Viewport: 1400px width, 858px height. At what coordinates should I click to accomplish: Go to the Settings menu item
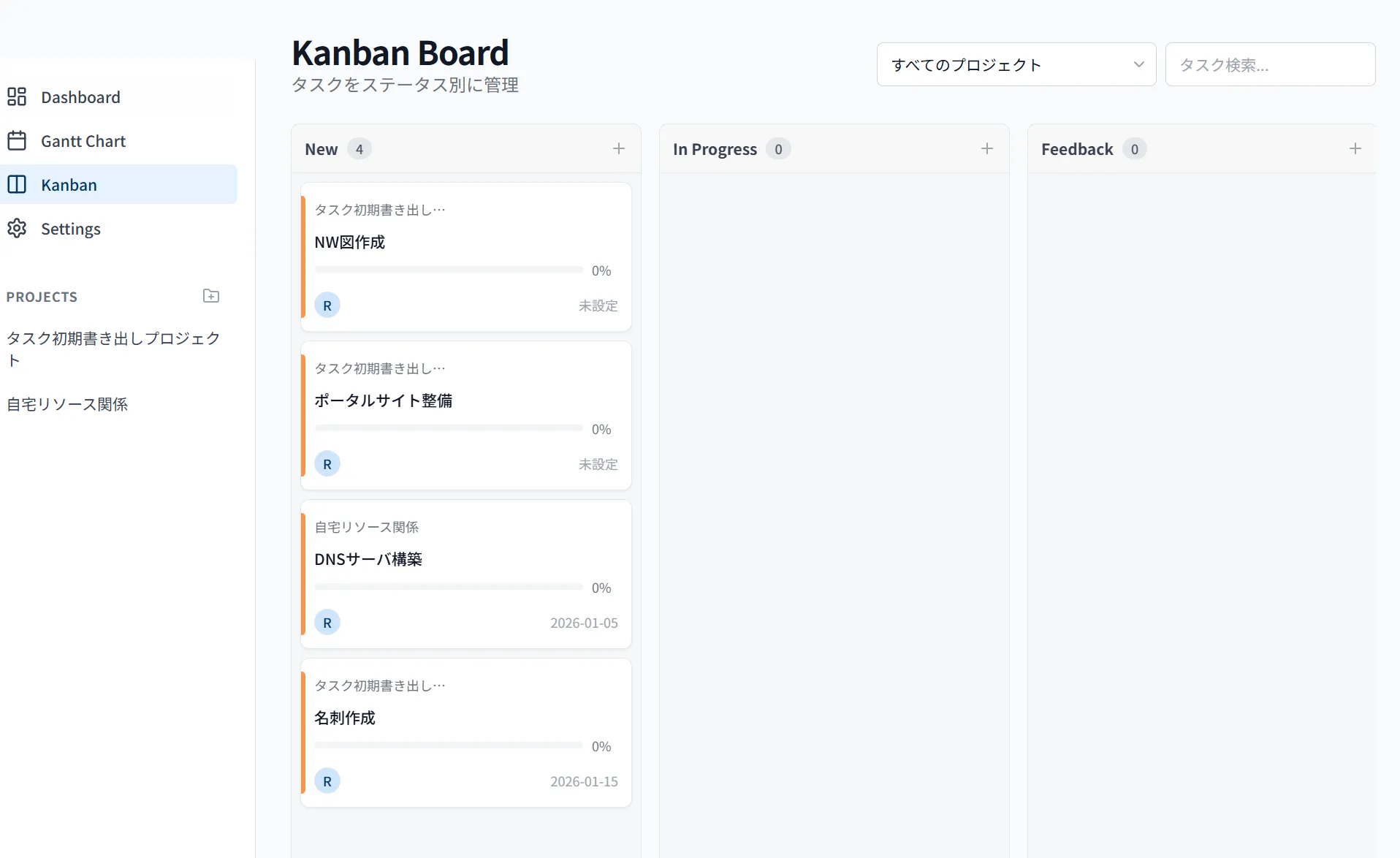[x=71, y=229]
